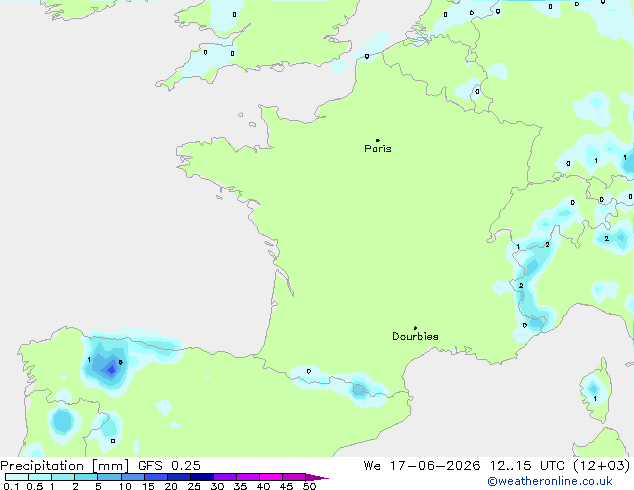Pick the 45–50 mm legend color swatch
Viewport: 634px width, 490px height.
pos(294,477)
